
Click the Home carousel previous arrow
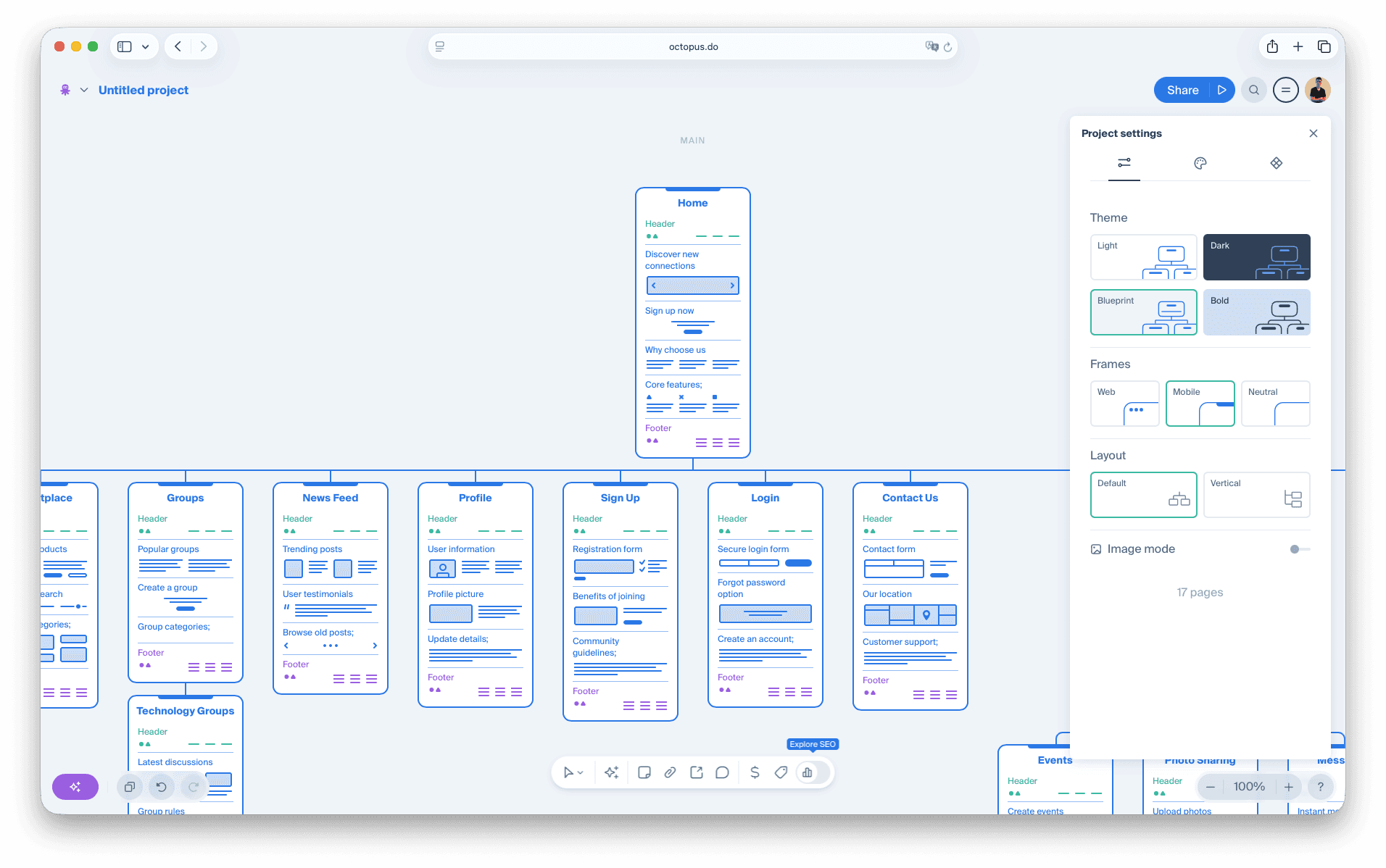click(654, 285)
